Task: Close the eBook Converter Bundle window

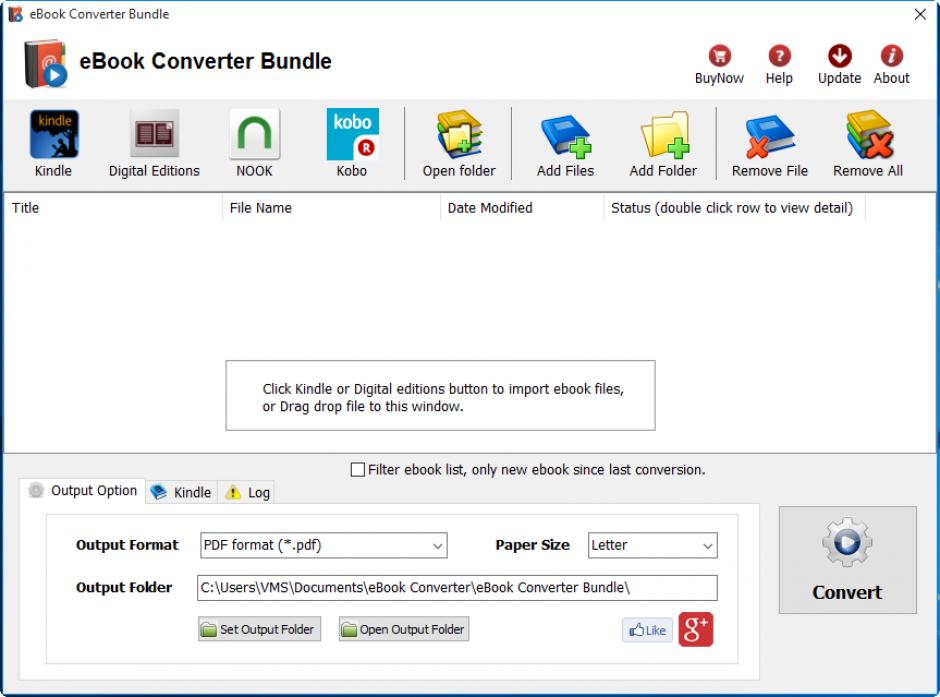Action: point(920,14)
